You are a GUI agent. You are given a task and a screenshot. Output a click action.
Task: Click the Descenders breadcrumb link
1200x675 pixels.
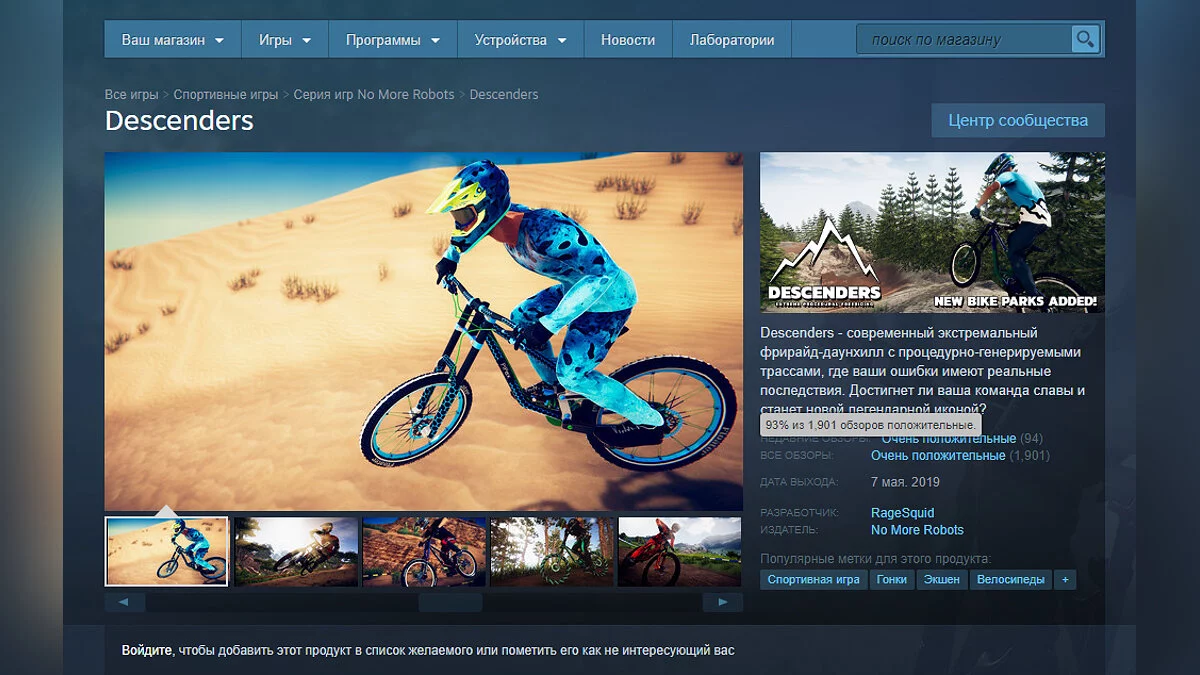pos(504,94)
